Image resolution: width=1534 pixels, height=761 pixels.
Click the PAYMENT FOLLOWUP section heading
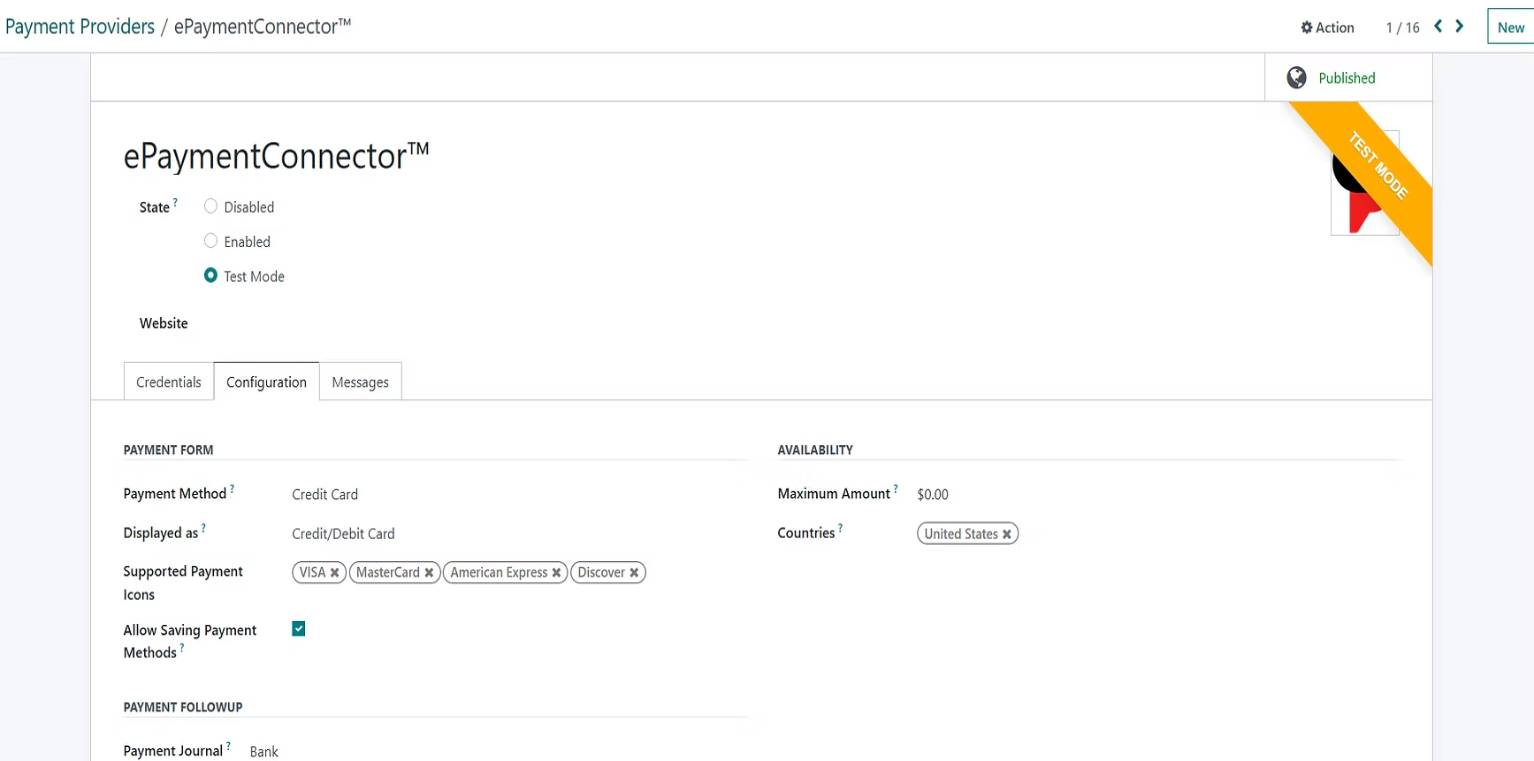183,707
